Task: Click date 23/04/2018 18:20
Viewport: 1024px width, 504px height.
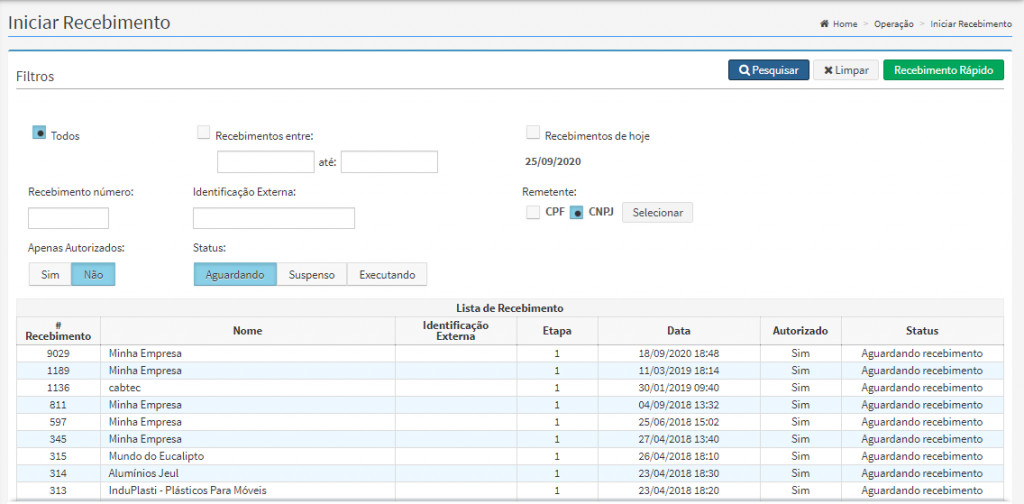Action: pos(679,489)
